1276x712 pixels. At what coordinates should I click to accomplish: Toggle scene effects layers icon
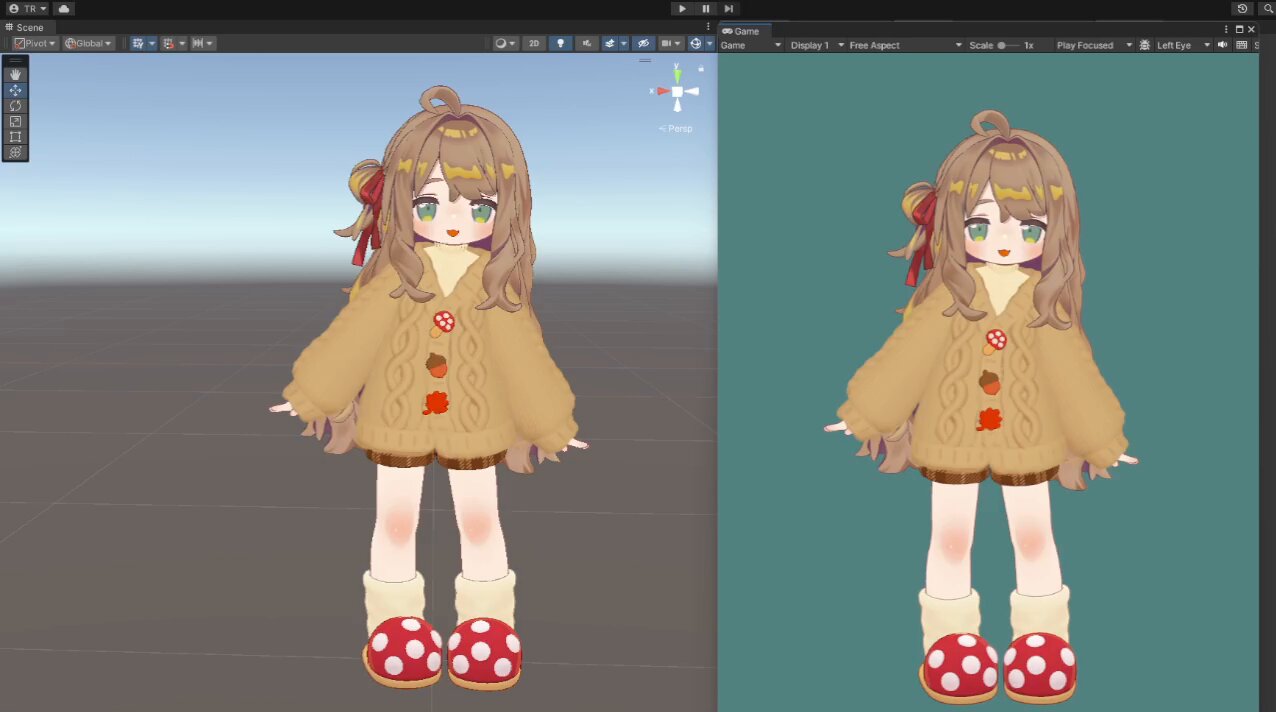pos(609,44)
